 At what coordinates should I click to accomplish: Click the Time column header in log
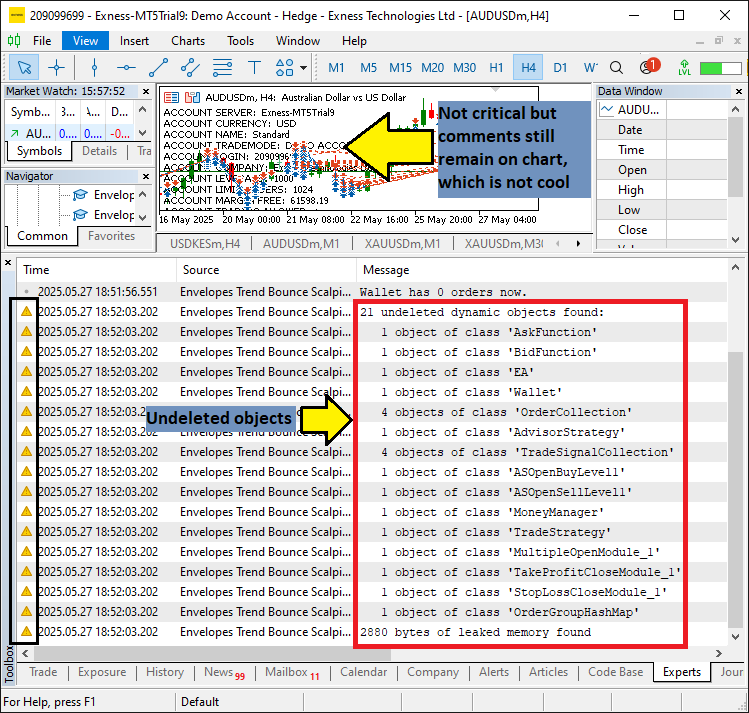point(97,270)
